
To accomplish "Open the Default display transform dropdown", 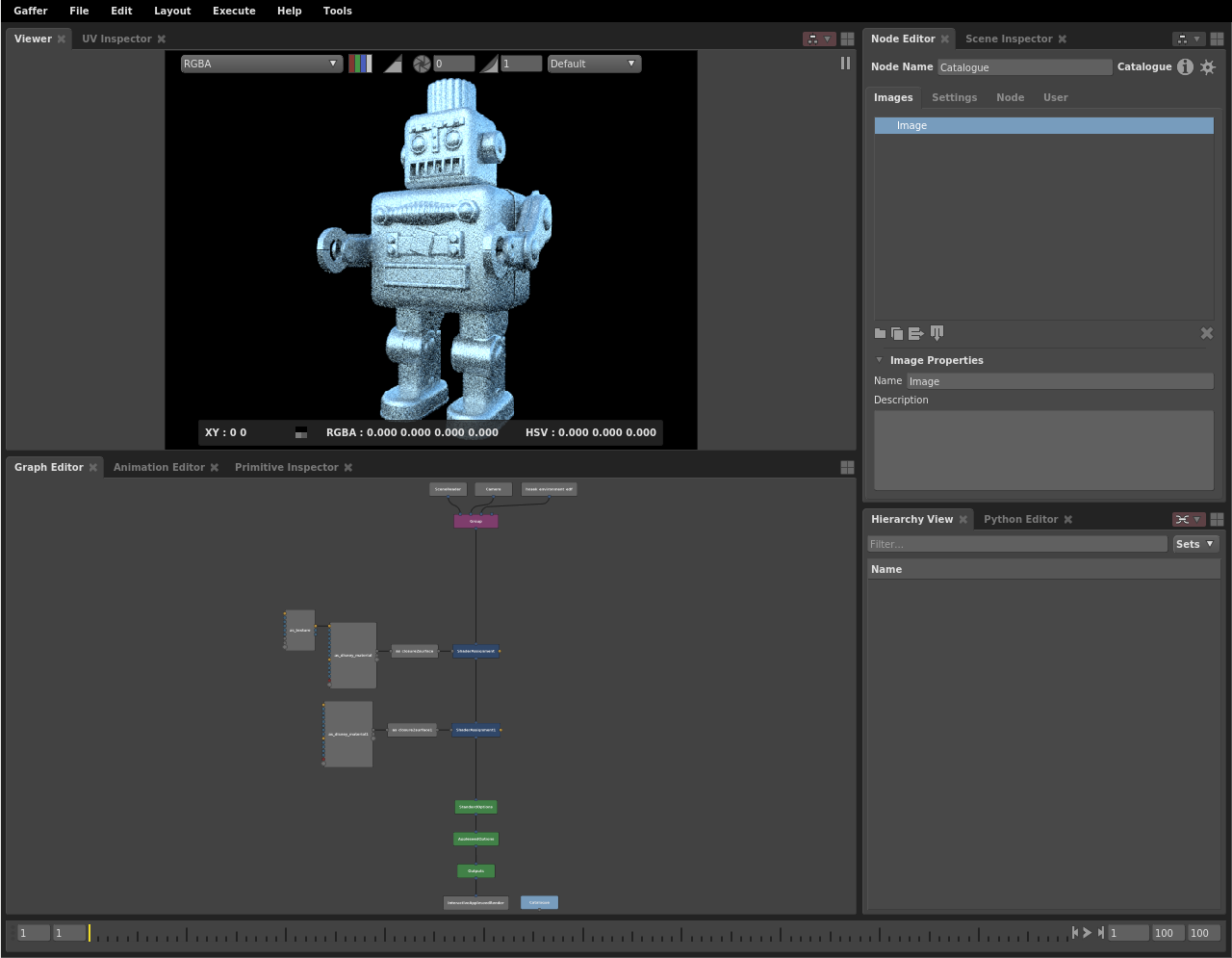I will (593, 64).
